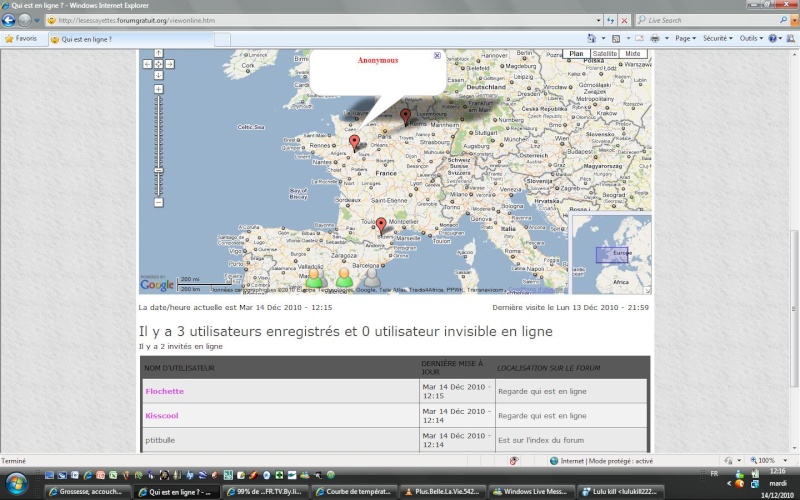Click the grey user figure on map
The height and width of the screenshot is (500, 800).
tap(371, 278)
